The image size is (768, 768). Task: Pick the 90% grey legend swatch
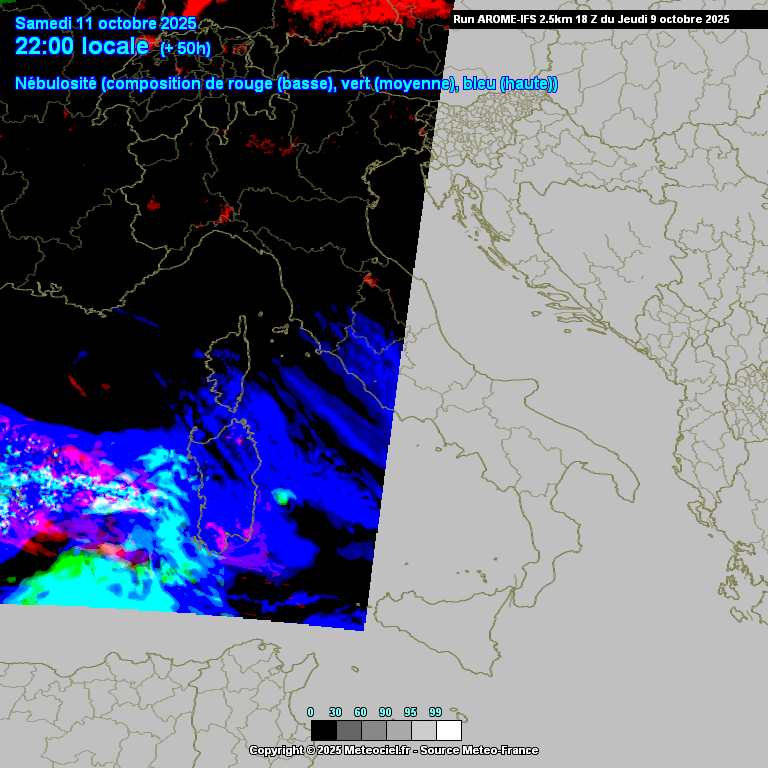point(399,730)
